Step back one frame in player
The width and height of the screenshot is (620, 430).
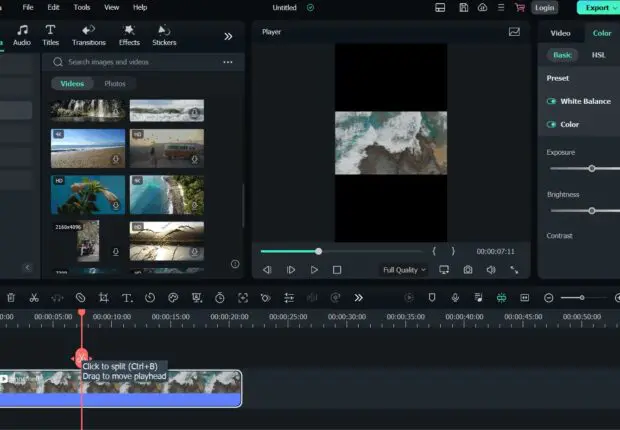[267, 270]
